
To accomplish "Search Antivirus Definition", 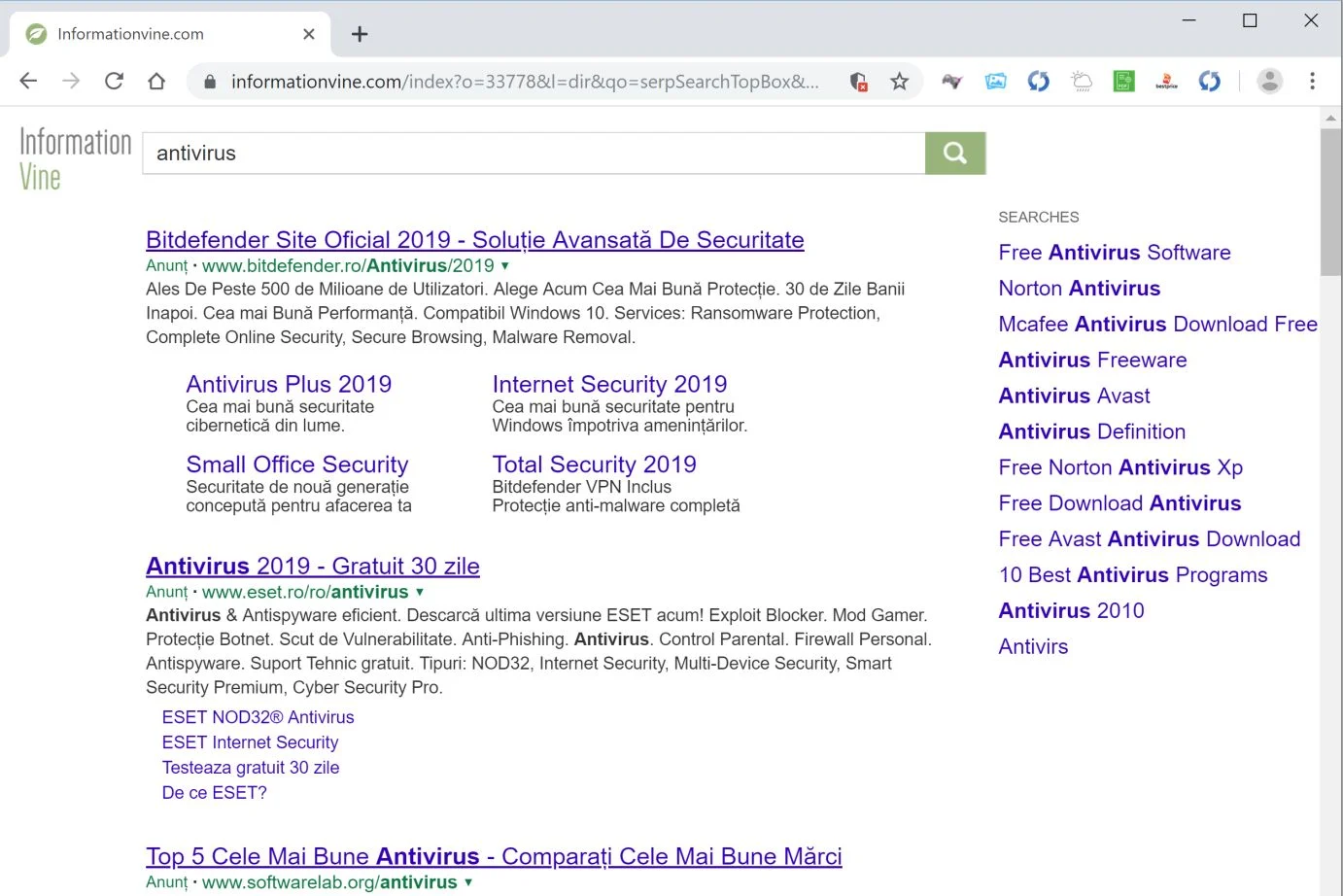I will tap(1092, 432).
